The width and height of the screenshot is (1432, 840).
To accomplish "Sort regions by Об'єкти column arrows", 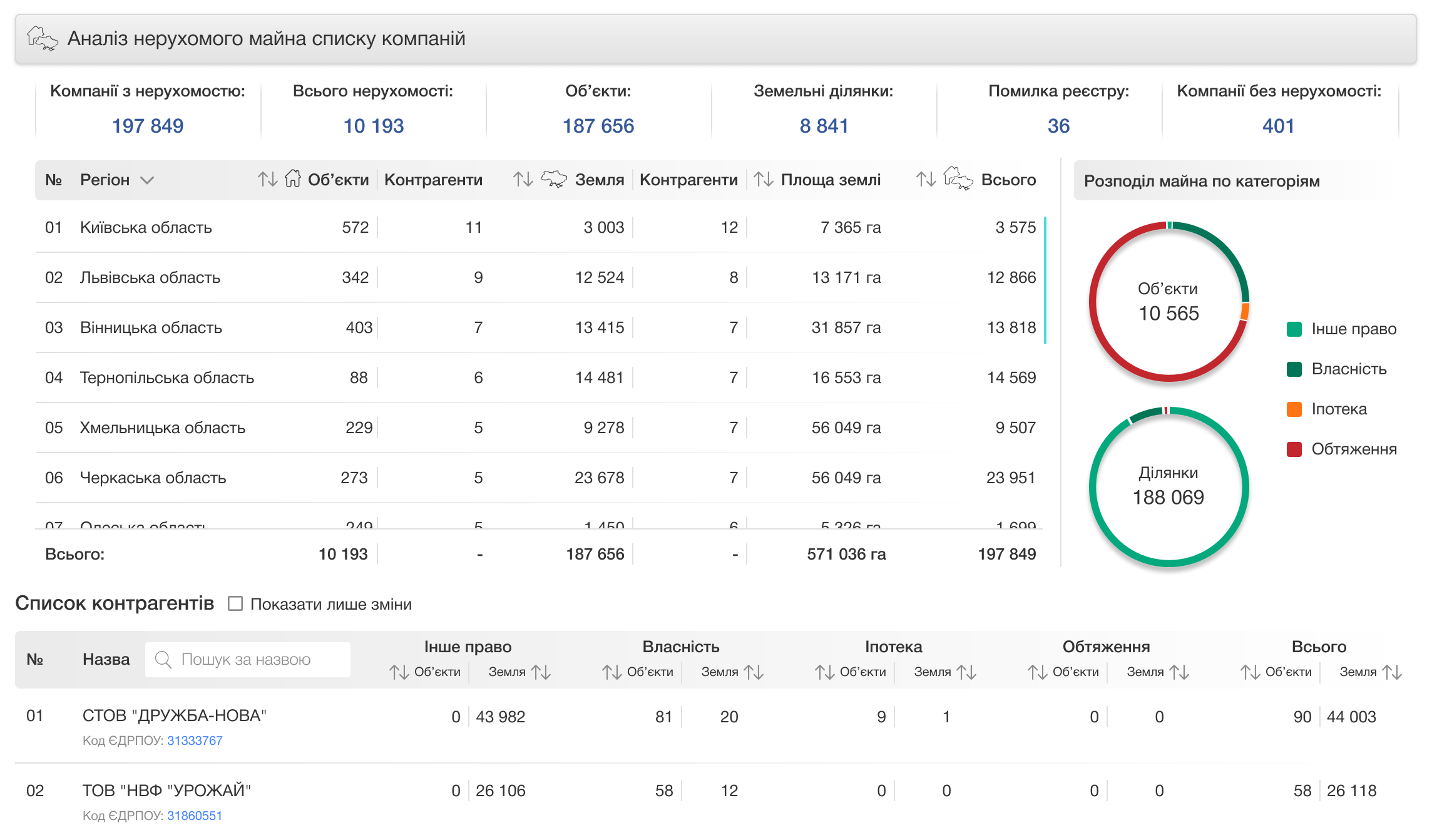I will (x=267, y=180).
